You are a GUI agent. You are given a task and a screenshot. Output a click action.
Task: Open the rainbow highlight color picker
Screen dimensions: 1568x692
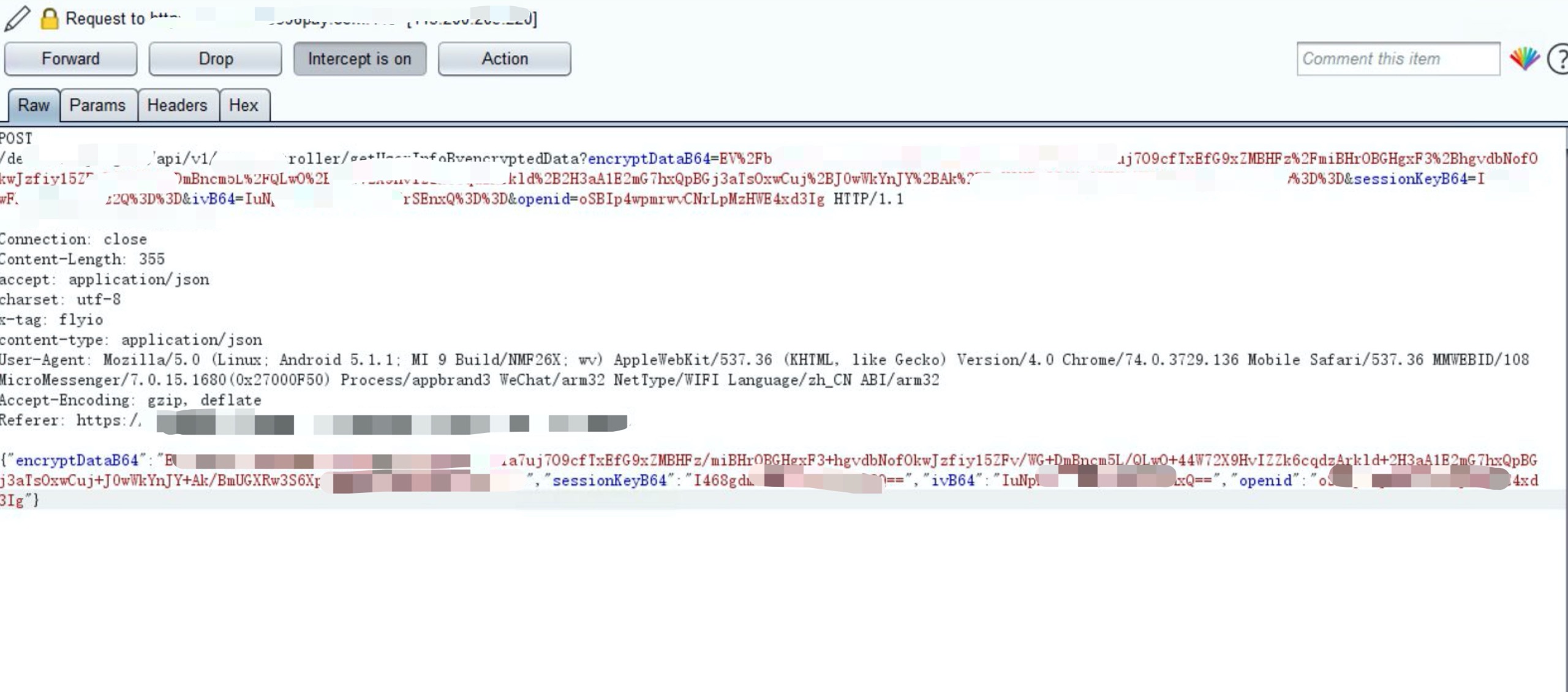click(x=1524, y=59)
